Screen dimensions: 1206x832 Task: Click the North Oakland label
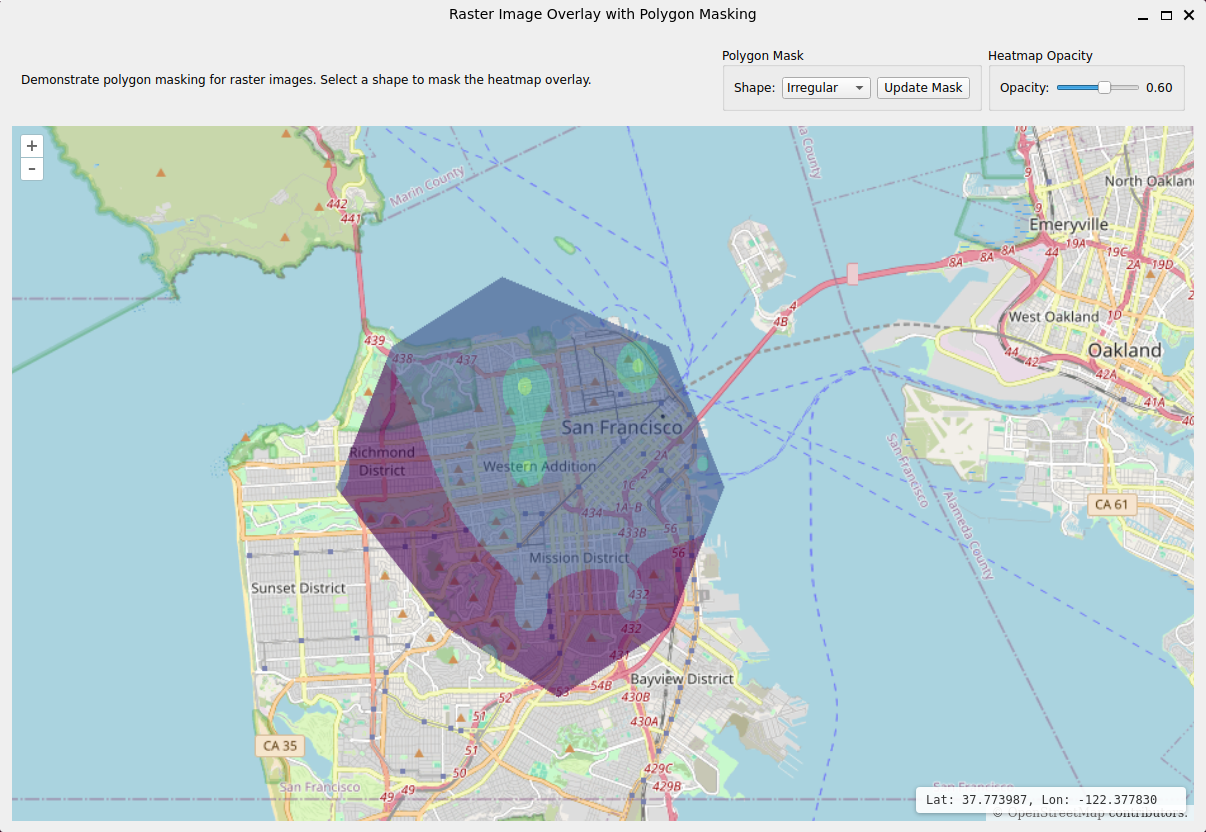coord(1149,181)
